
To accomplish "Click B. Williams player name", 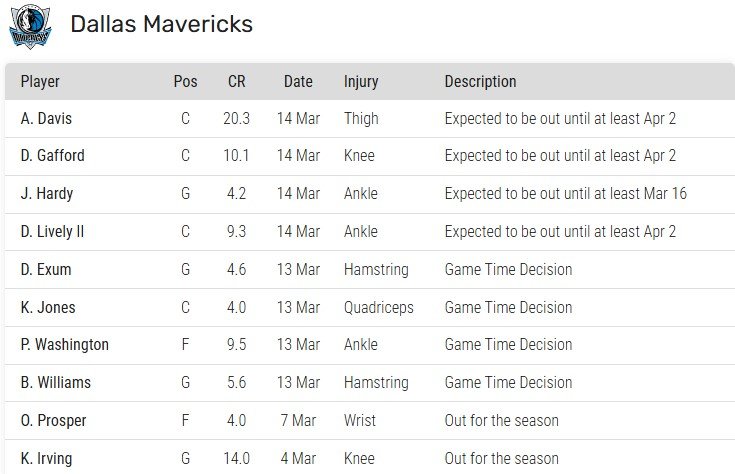I will [55, 382].
